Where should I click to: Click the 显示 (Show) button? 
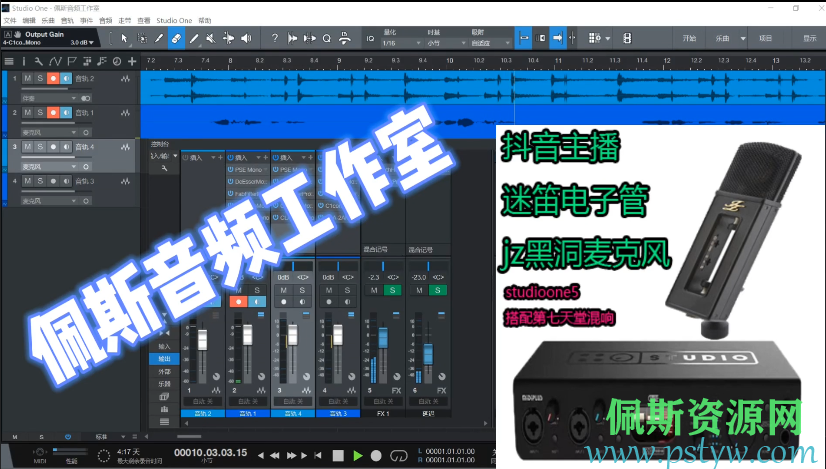tap(810, 38)
